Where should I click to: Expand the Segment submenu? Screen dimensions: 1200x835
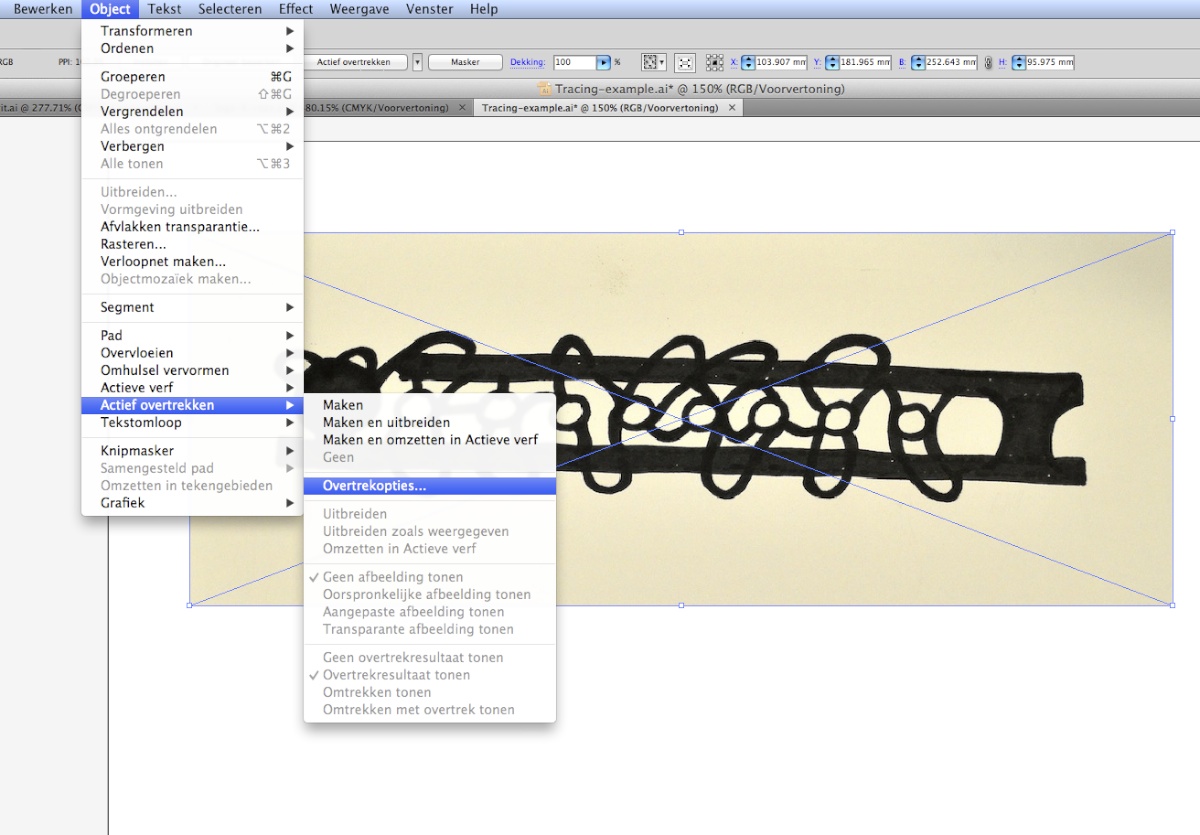coord(192,307)
